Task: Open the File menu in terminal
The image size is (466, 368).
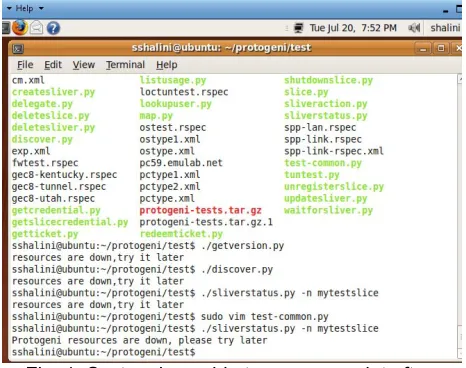Action: [25, 65]
